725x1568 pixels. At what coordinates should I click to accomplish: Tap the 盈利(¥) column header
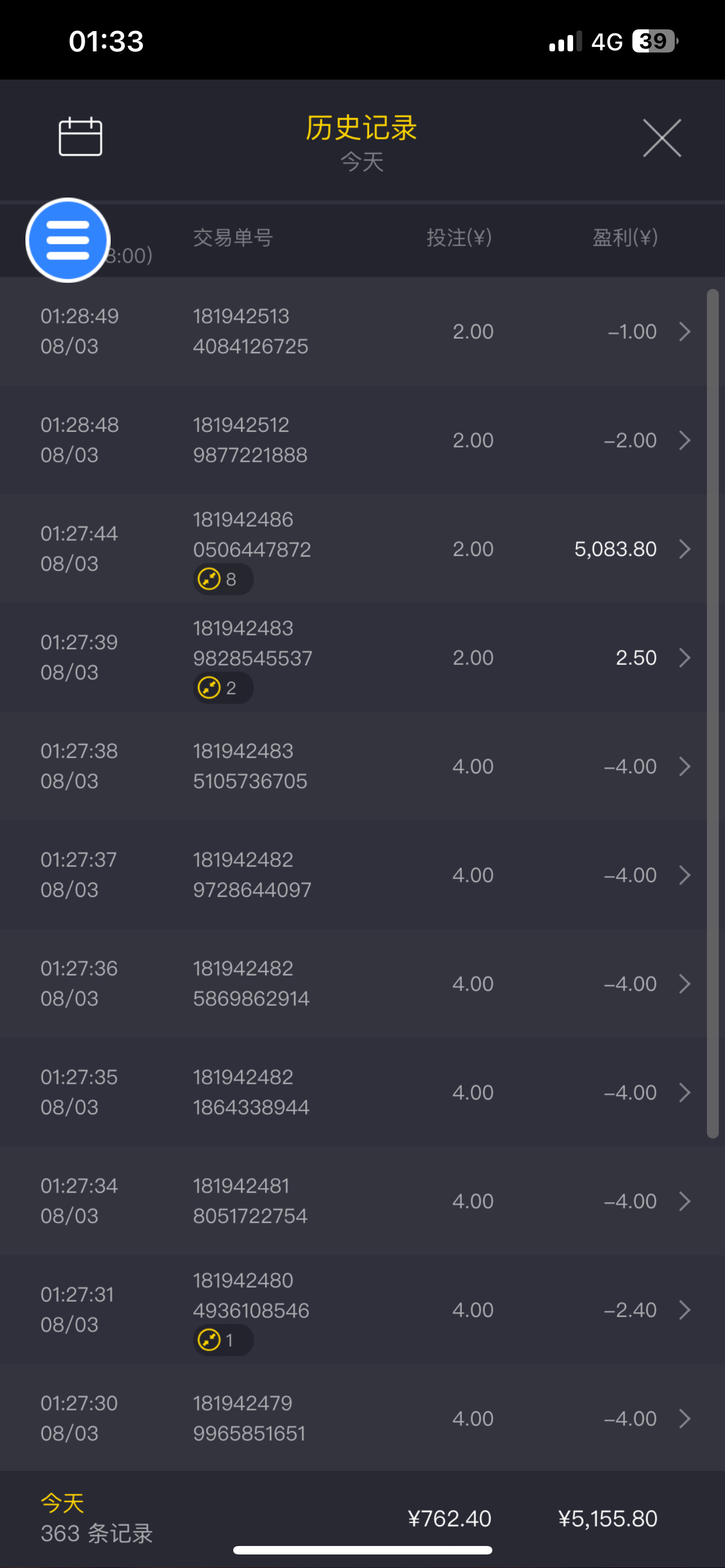(x=625, y=238)
